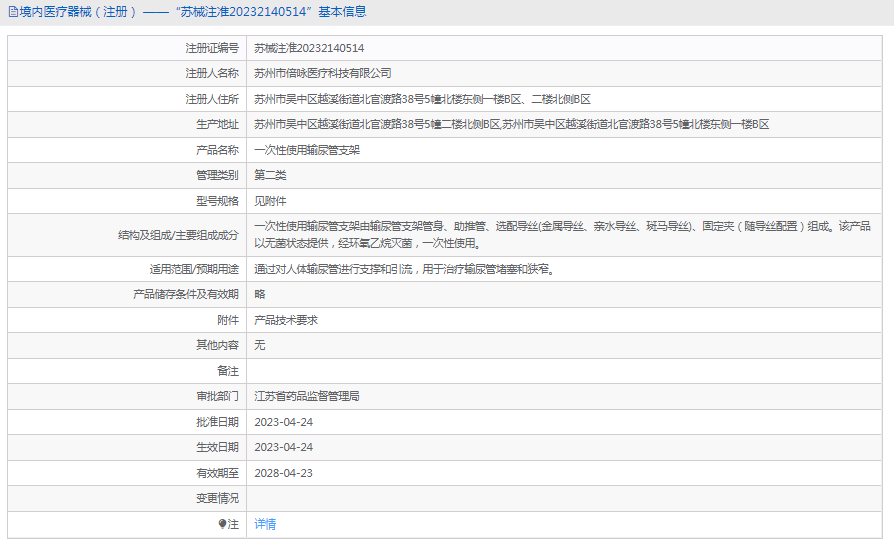Select the 生效日期 value 2023-04-24
Image resolution: width=894 pixels, height=546 pixels.
(x=283, y=447)
